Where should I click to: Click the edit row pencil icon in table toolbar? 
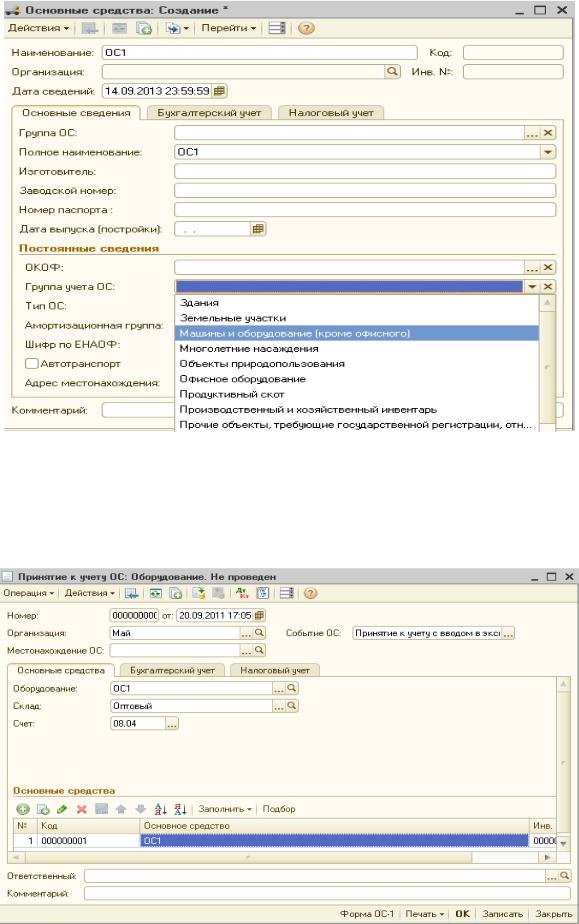62,809
